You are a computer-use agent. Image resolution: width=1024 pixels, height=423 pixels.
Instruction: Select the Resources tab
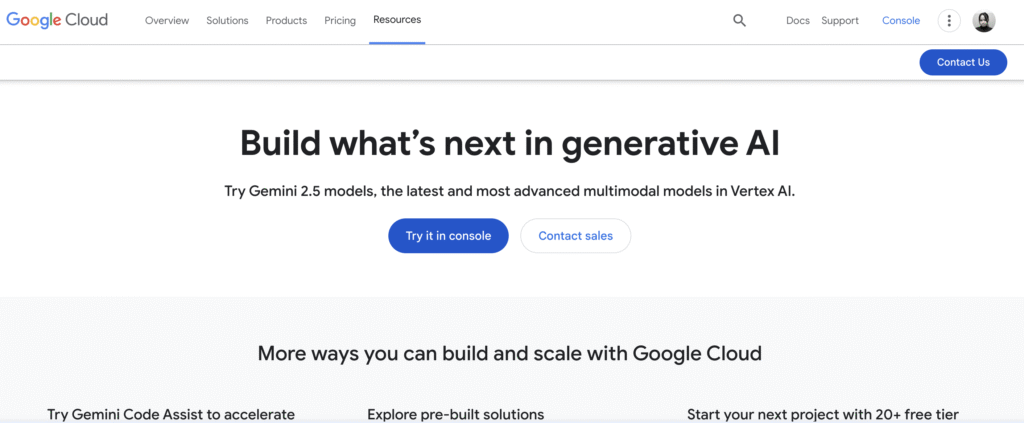[x=397, y=20]
